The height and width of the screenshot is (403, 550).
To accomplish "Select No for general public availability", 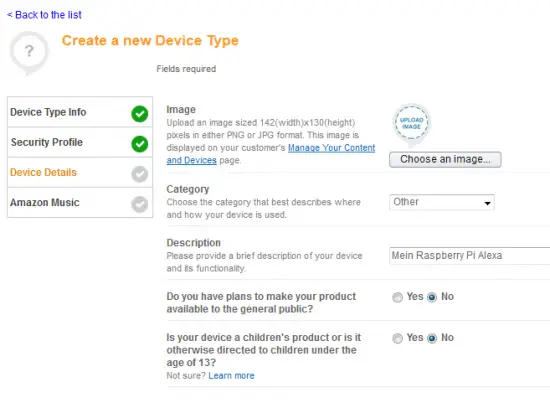I will (x=432, y=297).
